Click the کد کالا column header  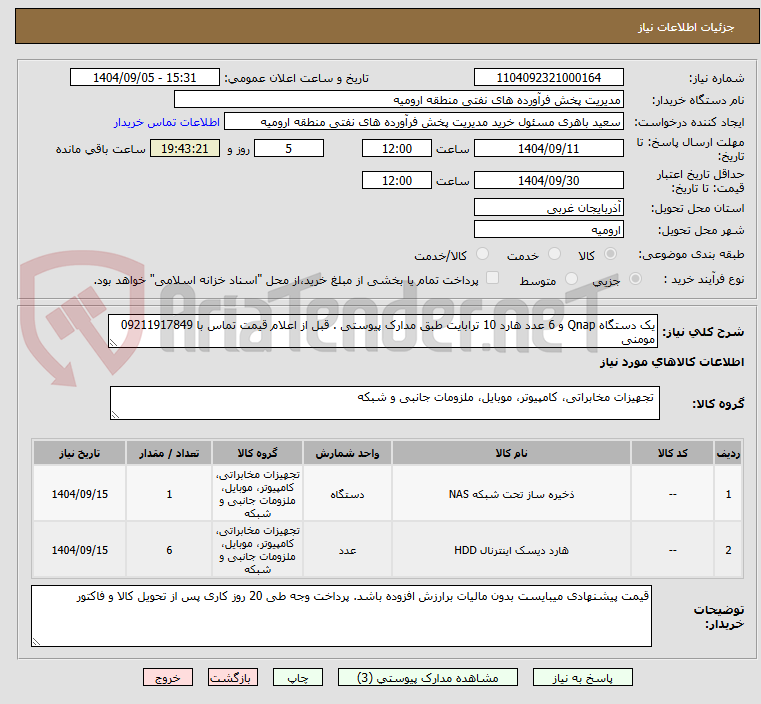672,453
